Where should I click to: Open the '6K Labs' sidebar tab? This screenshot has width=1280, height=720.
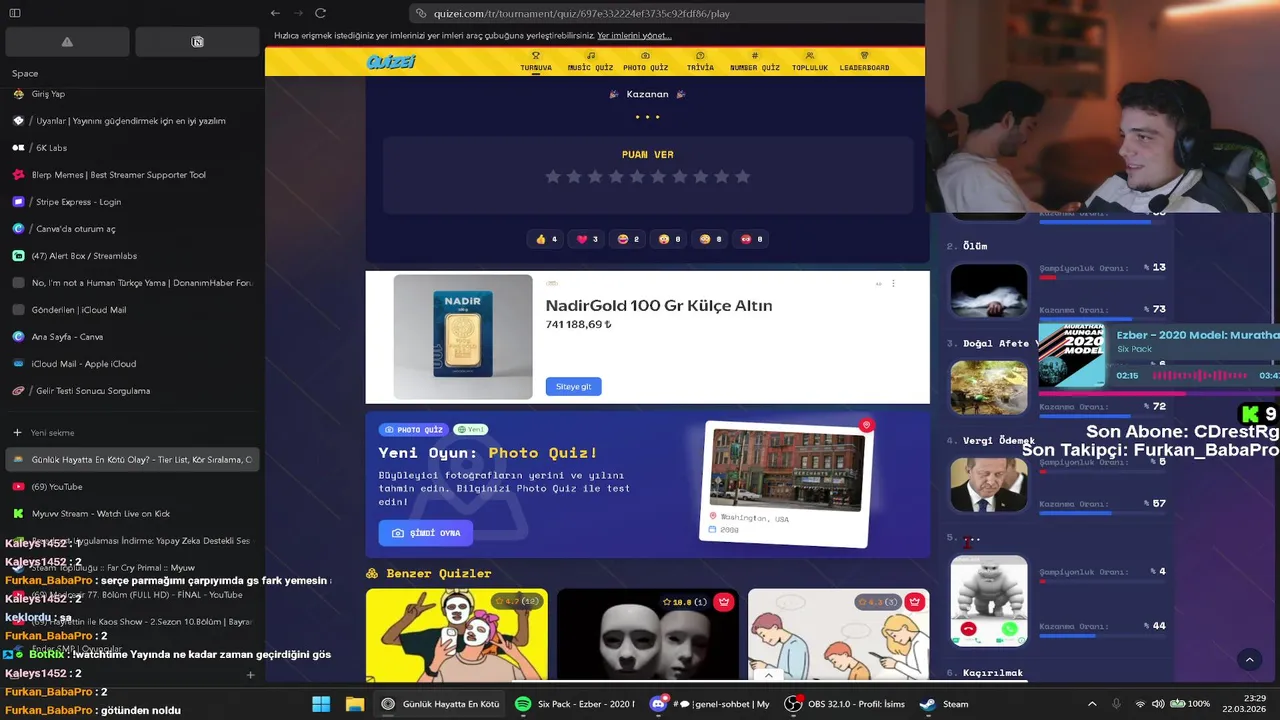pos(132,148)
